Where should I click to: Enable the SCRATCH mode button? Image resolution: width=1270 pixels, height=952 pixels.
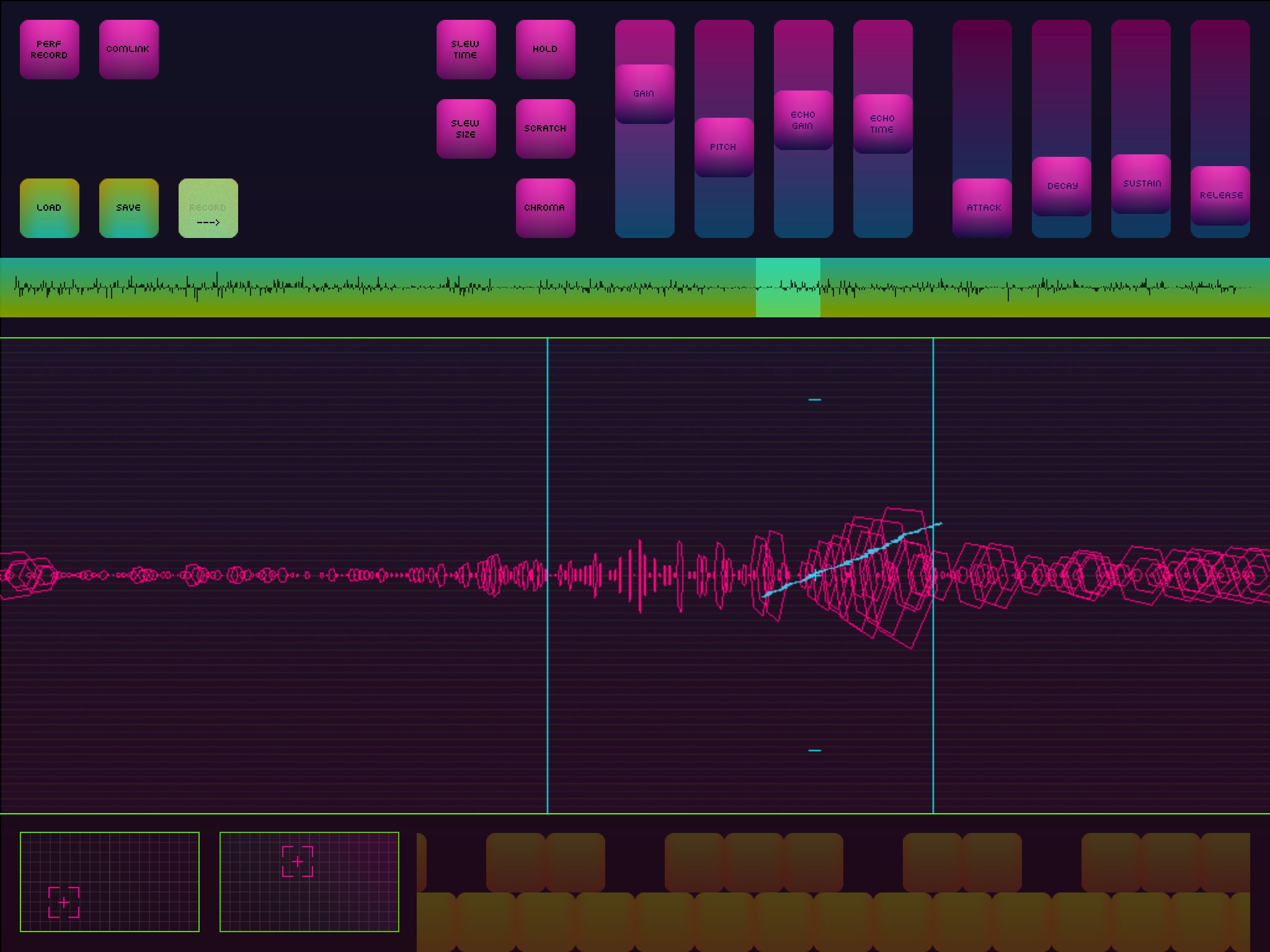[x=545, y=129]
